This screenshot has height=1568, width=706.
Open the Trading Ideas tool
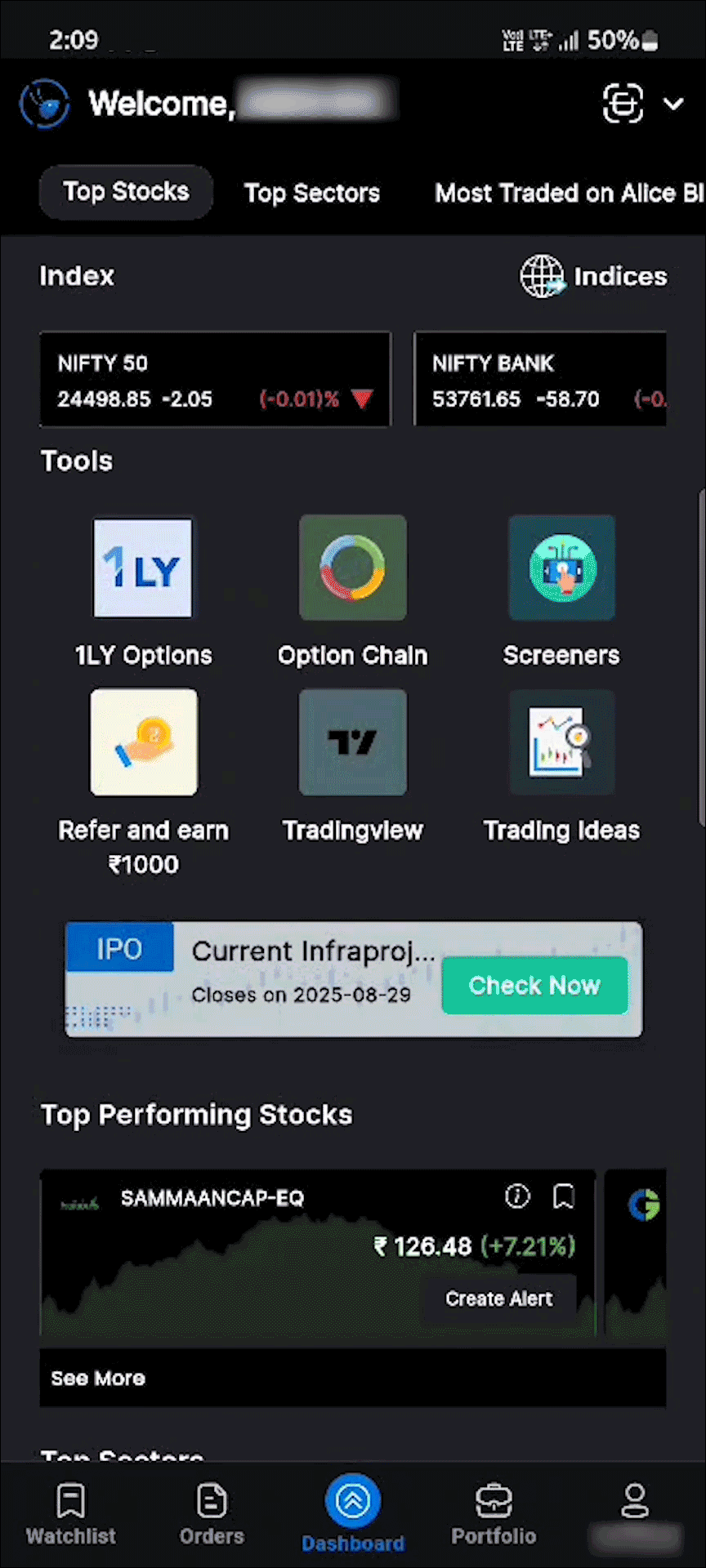(561, 742)
